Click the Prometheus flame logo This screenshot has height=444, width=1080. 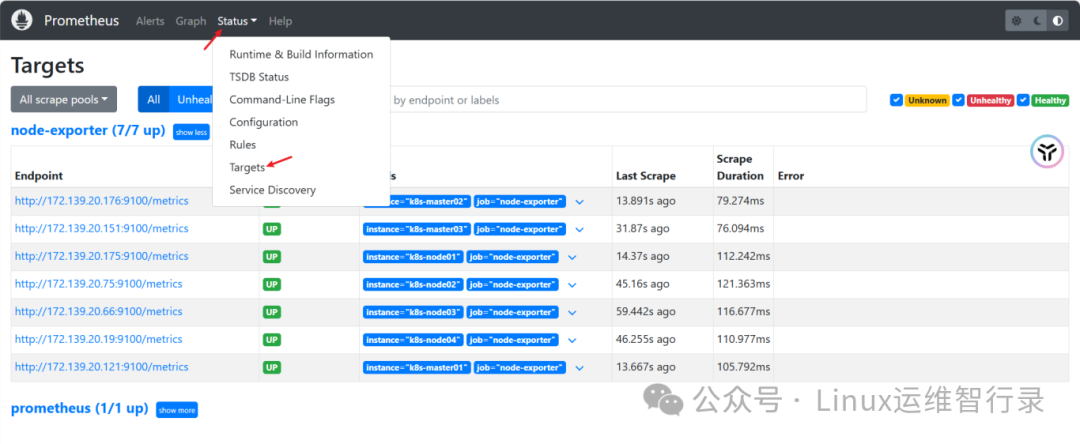(x=21, y=20)
